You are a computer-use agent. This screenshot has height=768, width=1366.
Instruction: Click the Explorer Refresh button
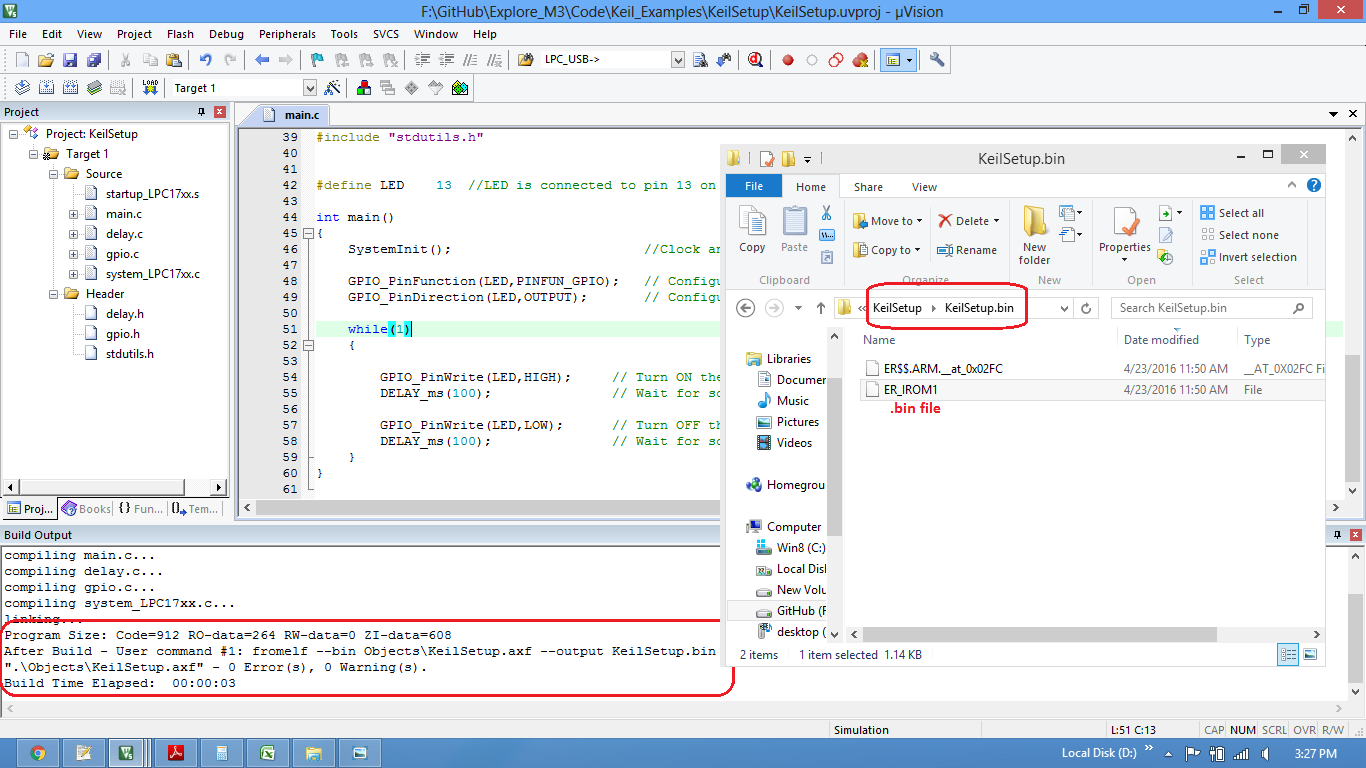pos(1086,308)
